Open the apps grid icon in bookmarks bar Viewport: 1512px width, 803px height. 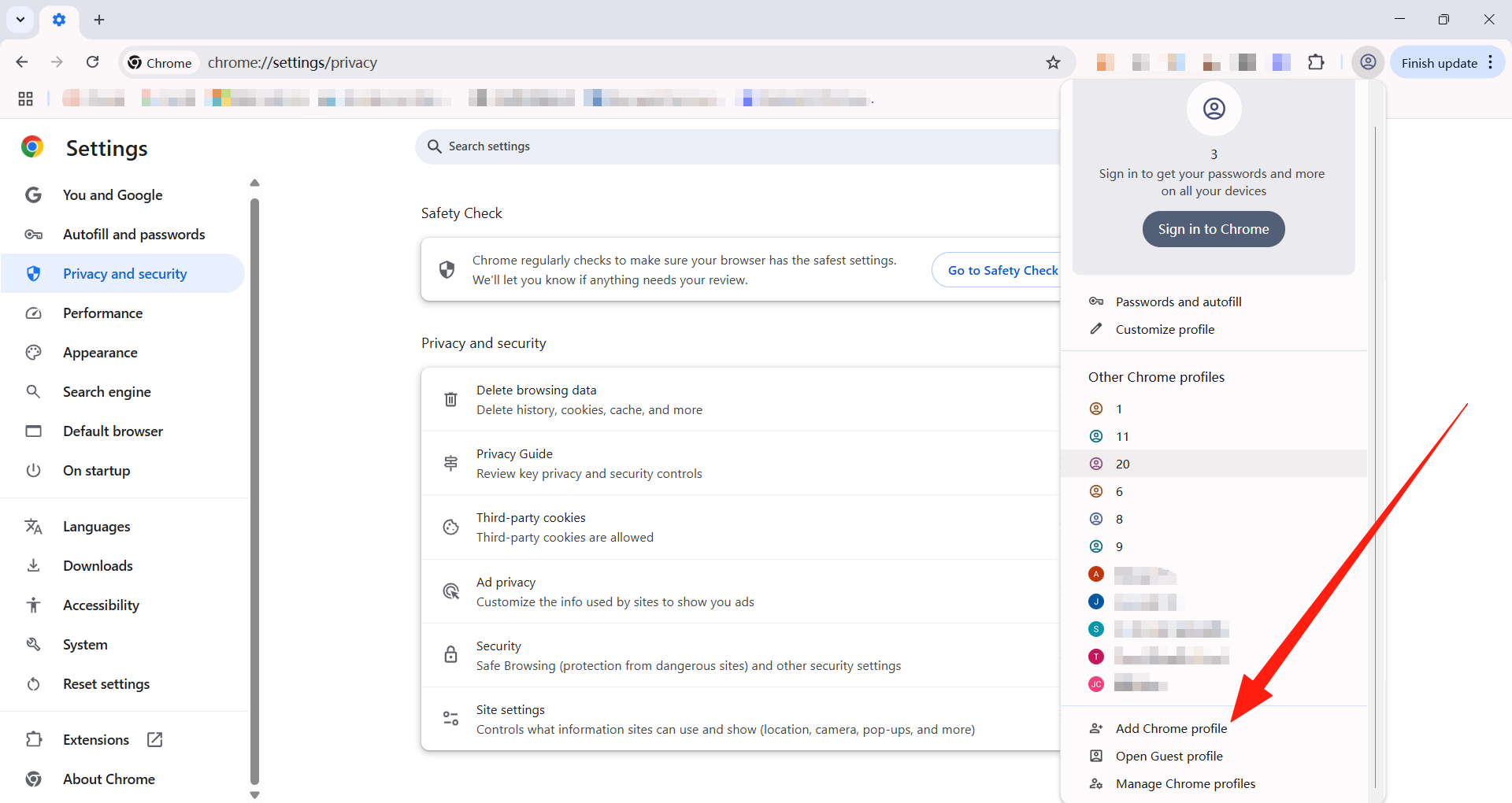point(25,98)
